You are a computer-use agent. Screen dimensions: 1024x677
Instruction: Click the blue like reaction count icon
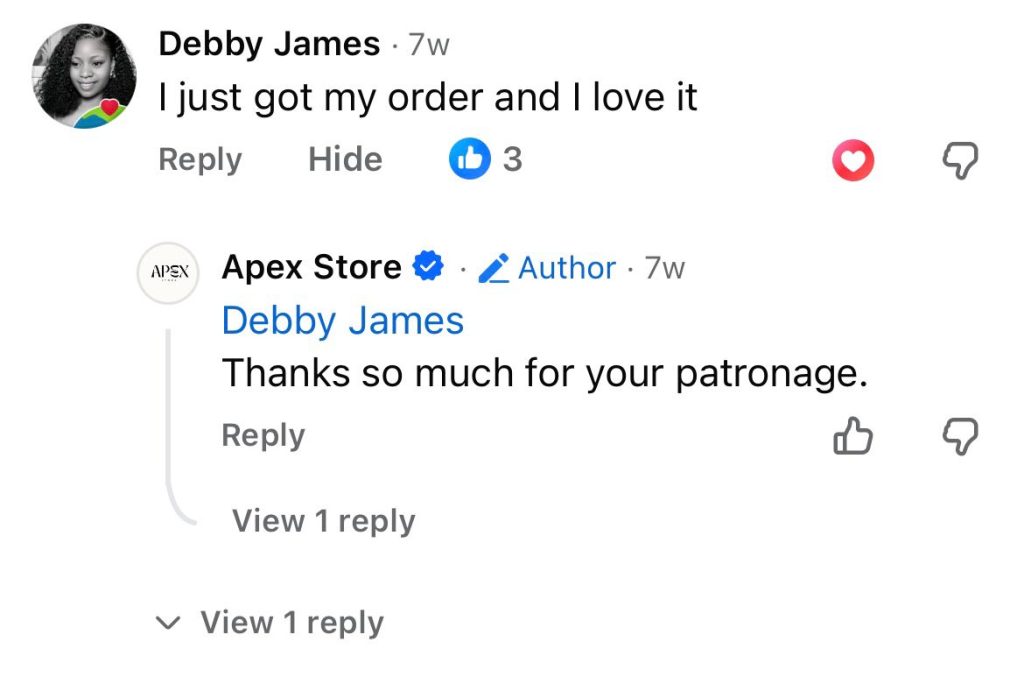(468, 159)
